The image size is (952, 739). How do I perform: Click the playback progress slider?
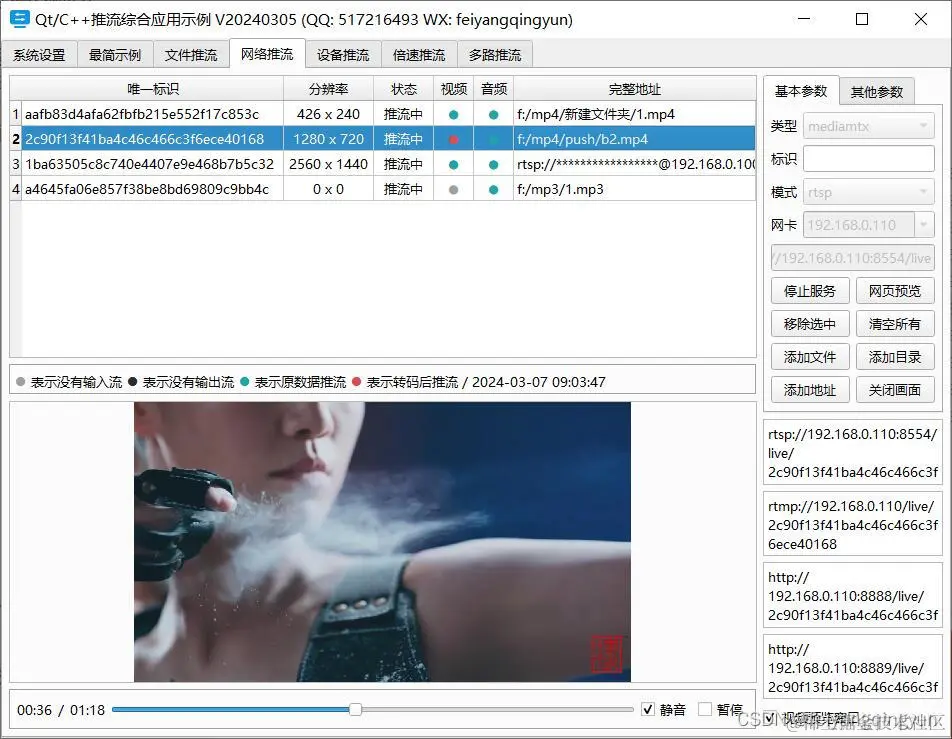coord(356,708)
